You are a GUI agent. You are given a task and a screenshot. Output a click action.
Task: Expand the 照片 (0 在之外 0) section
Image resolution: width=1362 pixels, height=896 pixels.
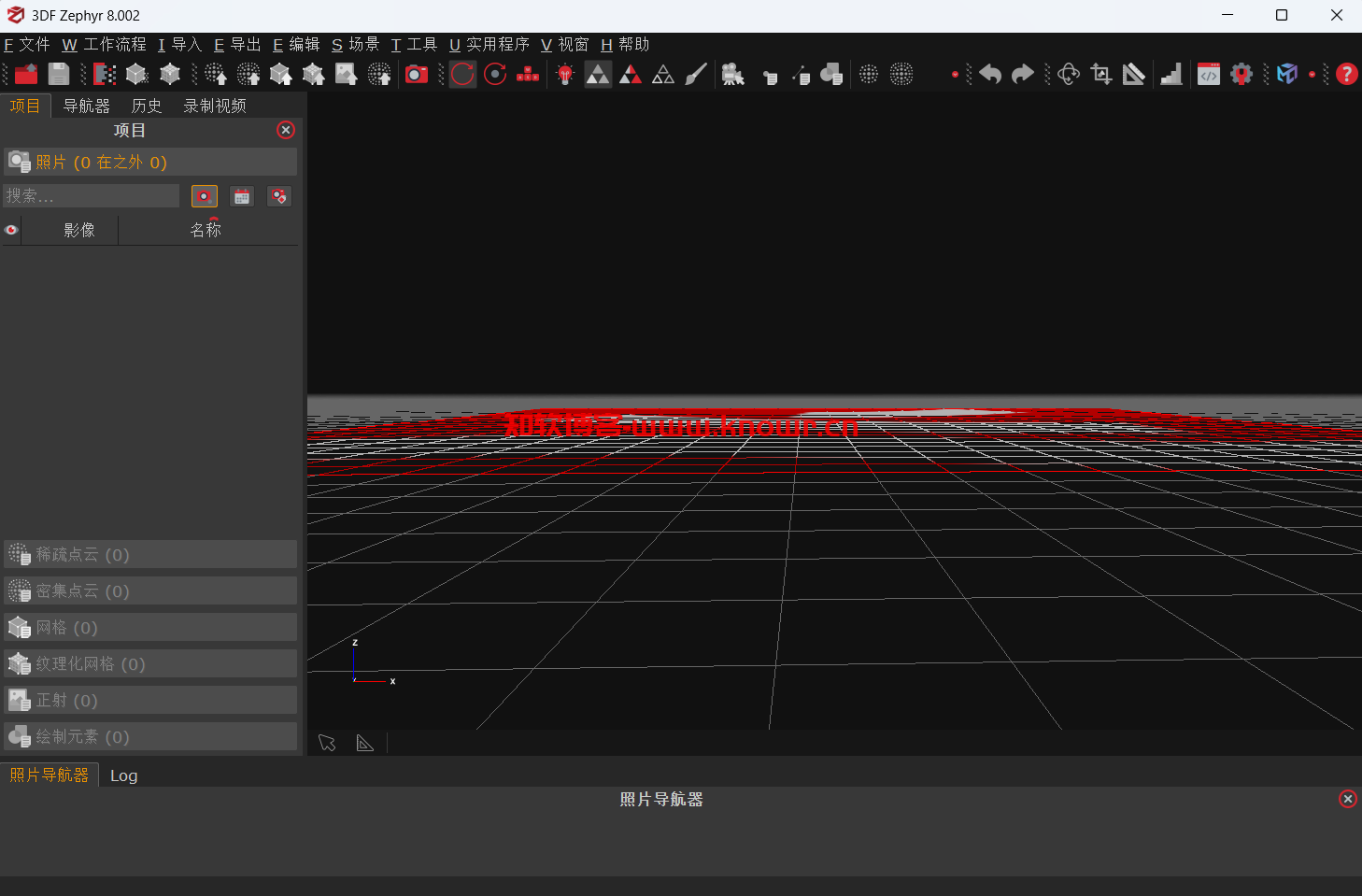tap(150, 162)
